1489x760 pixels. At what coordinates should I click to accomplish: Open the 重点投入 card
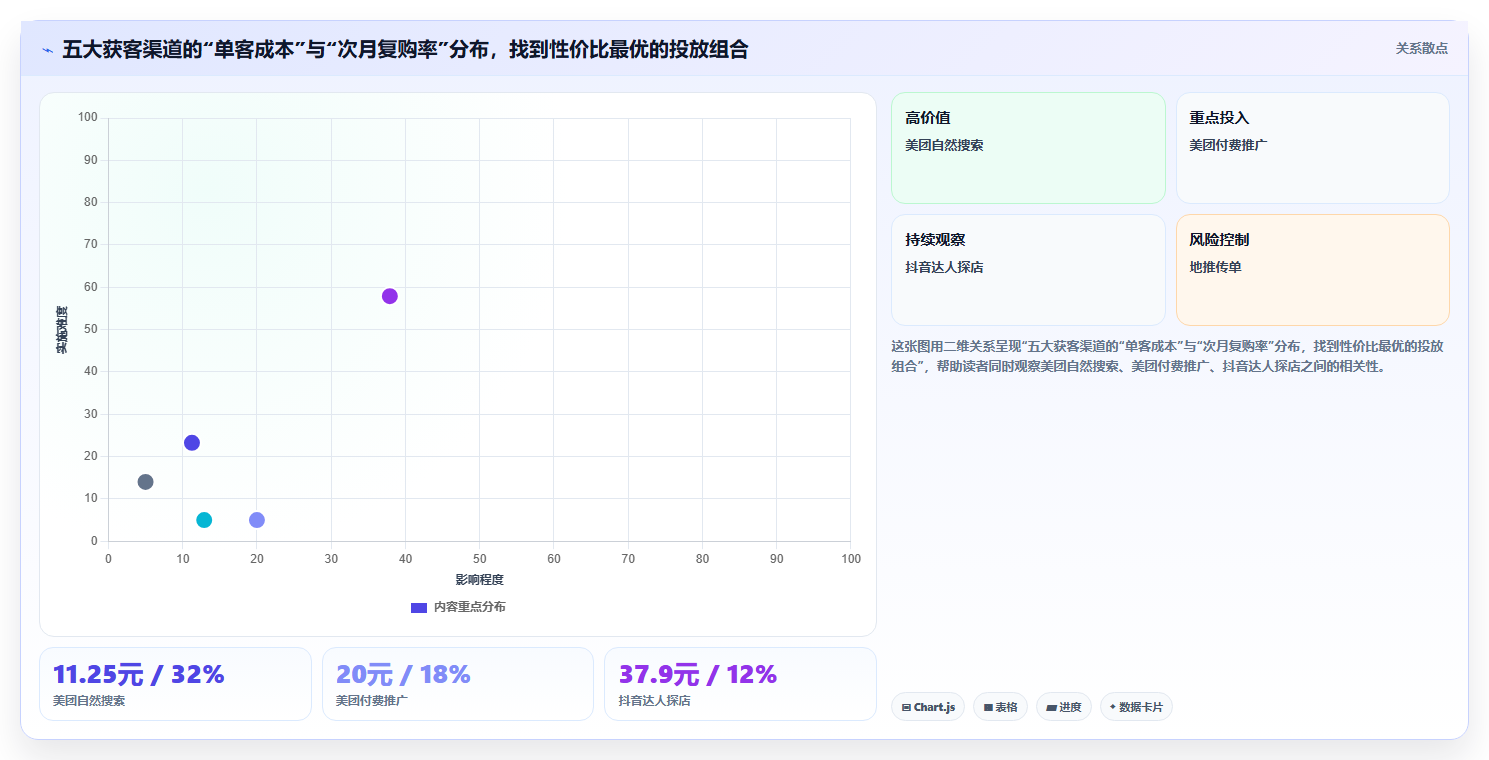click(x=1313, y=148)
